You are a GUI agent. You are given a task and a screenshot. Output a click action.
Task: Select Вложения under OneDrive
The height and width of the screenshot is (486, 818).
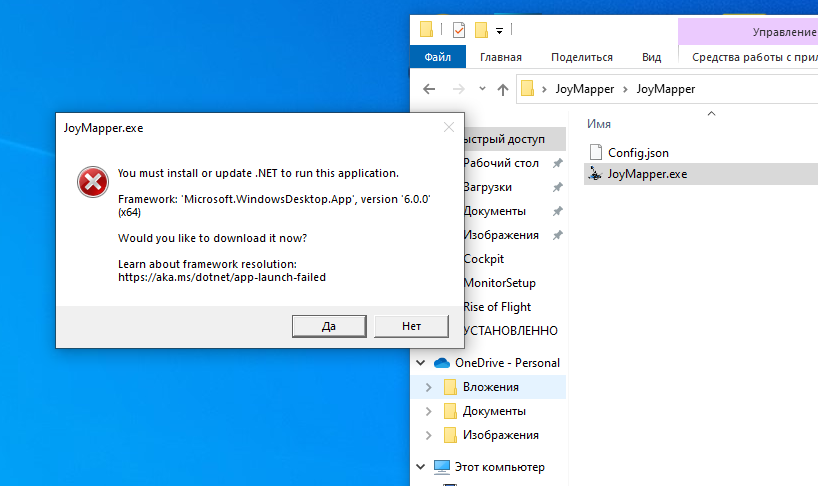point(490,387)
